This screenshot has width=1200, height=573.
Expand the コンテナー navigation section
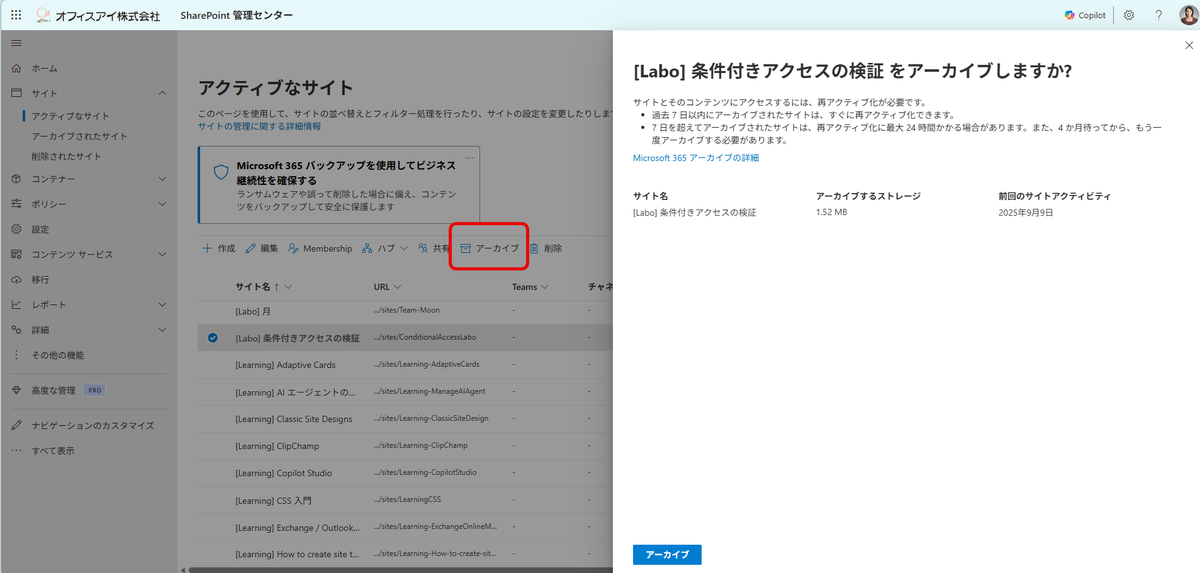click(x=162, y=179)
